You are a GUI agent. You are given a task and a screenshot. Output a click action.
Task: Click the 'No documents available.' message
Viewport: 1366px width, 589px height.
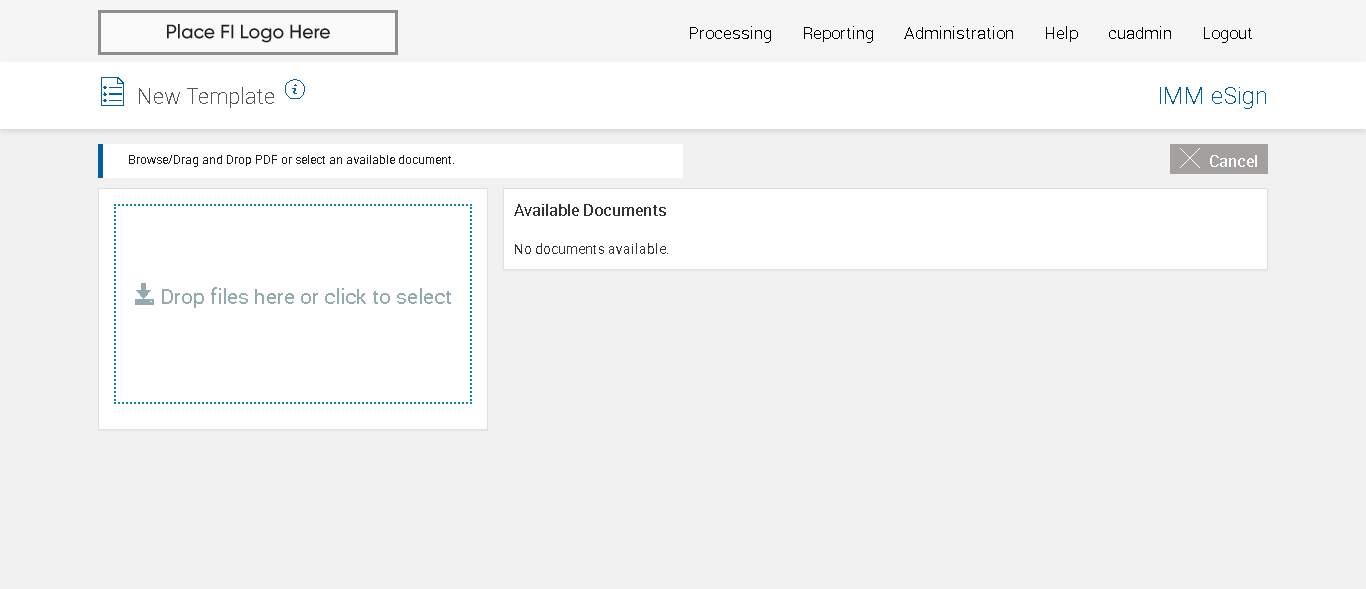591,249
